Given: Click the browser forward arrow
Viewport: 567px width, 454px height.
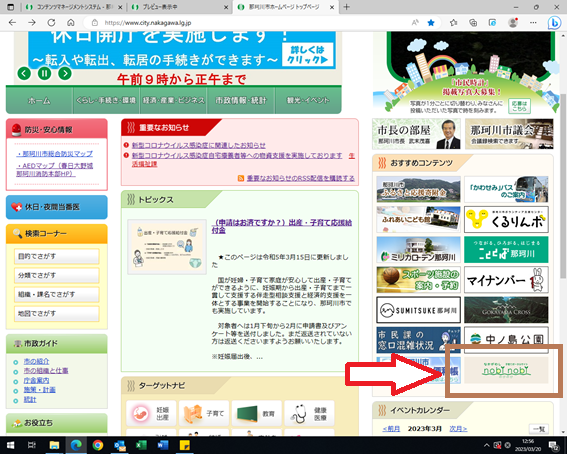Looking at the screenshot, I should tap(32, 23).
